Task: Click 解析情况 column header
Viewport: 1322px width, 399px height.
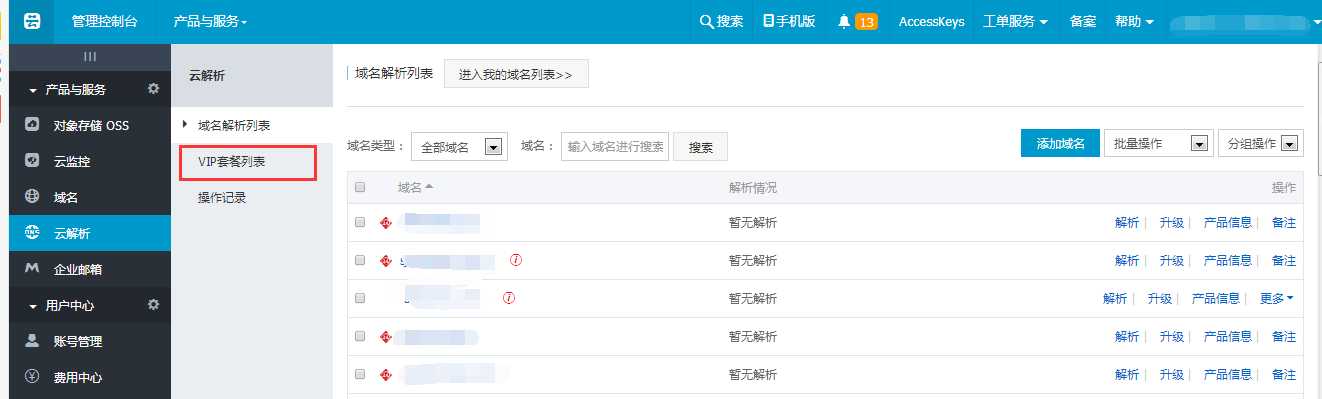Action: [753, 187]
